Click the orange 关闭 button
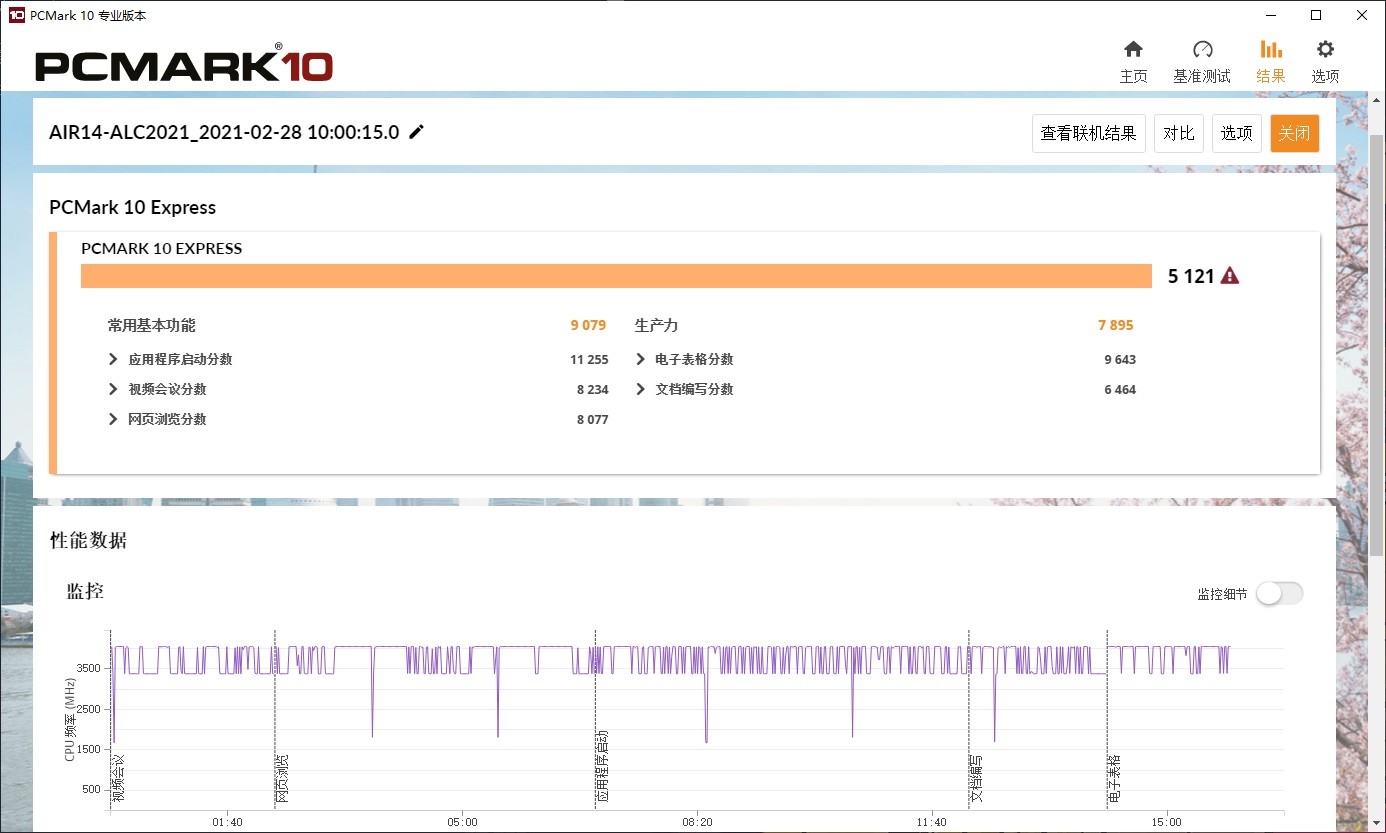This screenshot has height=833, width=1386. (1295, 133)
